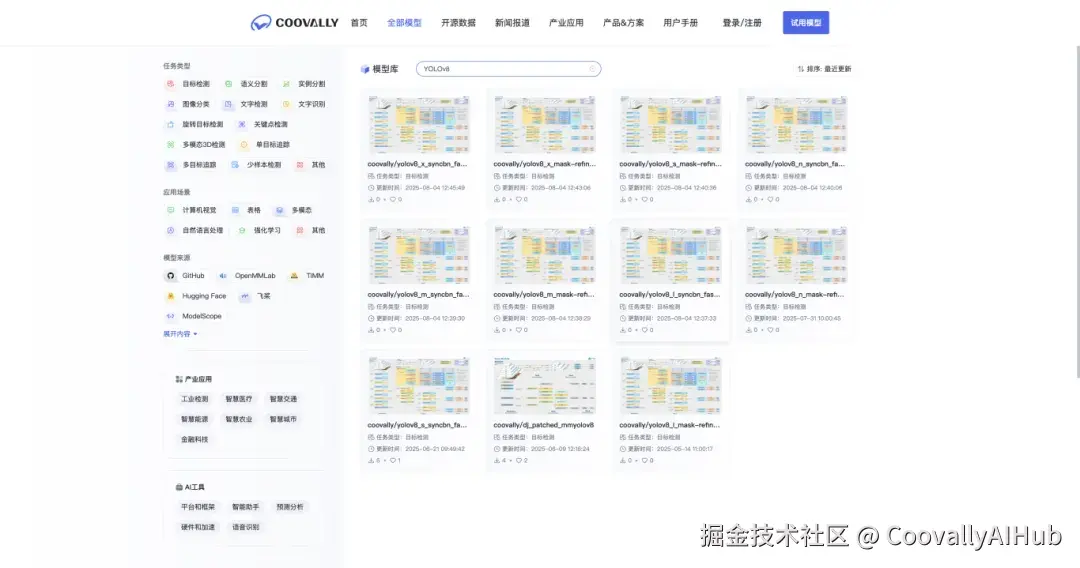1080x568 pixels.
Task: Click the 多模态 scenario icon
Action: (279, 210)
